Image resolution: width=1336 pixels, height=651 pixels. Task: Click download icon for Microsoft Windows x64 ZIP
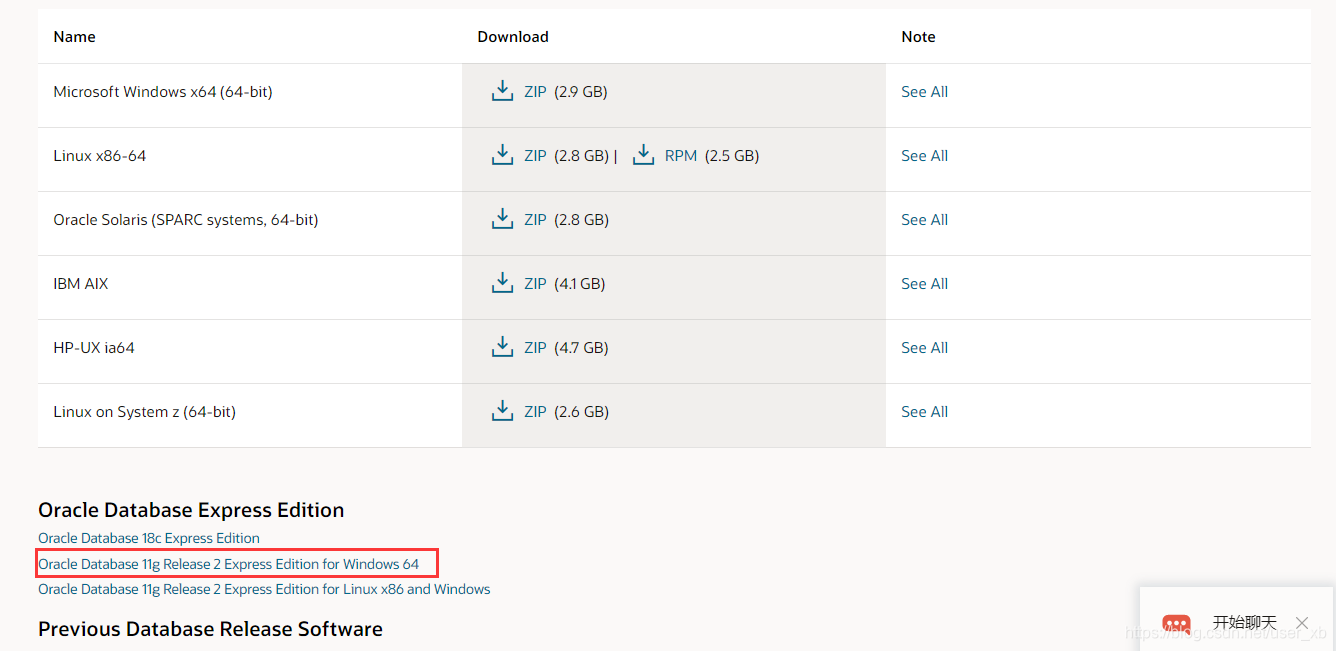(502, 91)
